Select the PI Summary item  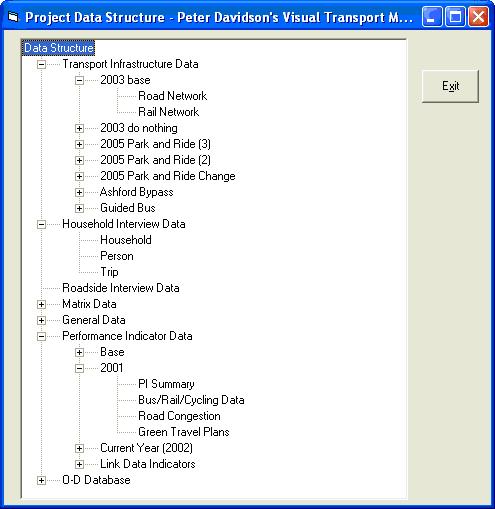click(x=166, y=384)
